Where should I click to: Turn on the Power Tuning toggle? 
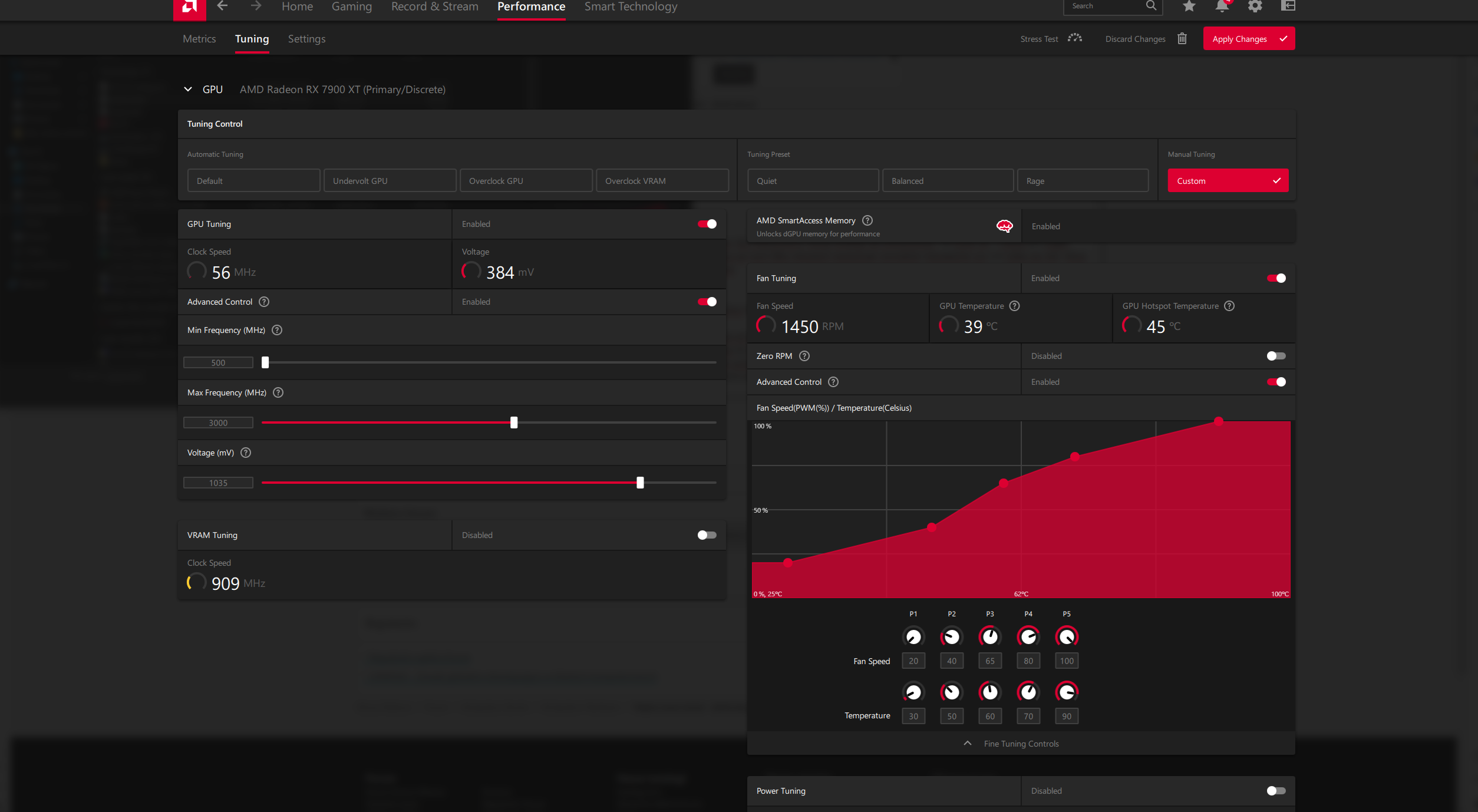(1276, 791)
